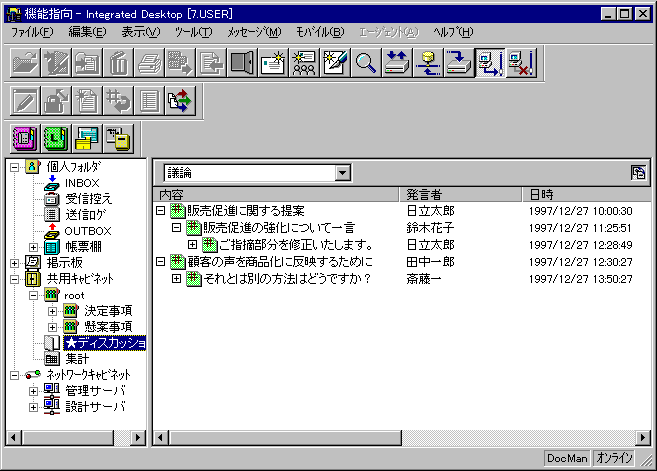Select the 販売促進の強化について一言 message
Screen dimensions: 657x471
coord(279,228)
